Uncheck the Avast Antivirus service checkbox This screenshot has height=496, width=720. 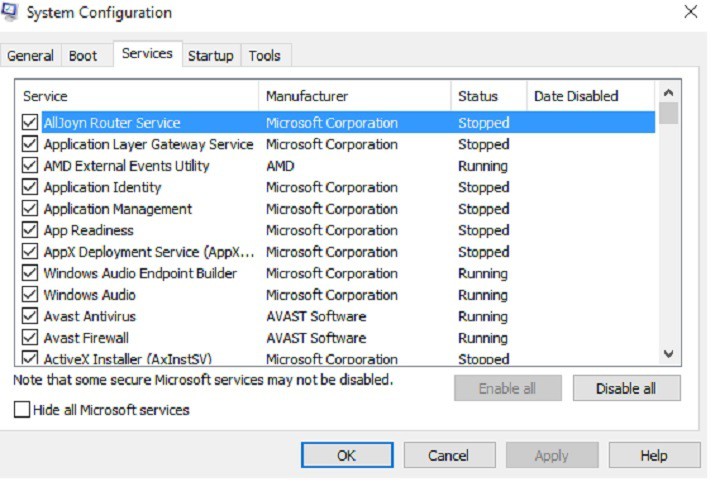pyautogui.click(x=30, y=316)
